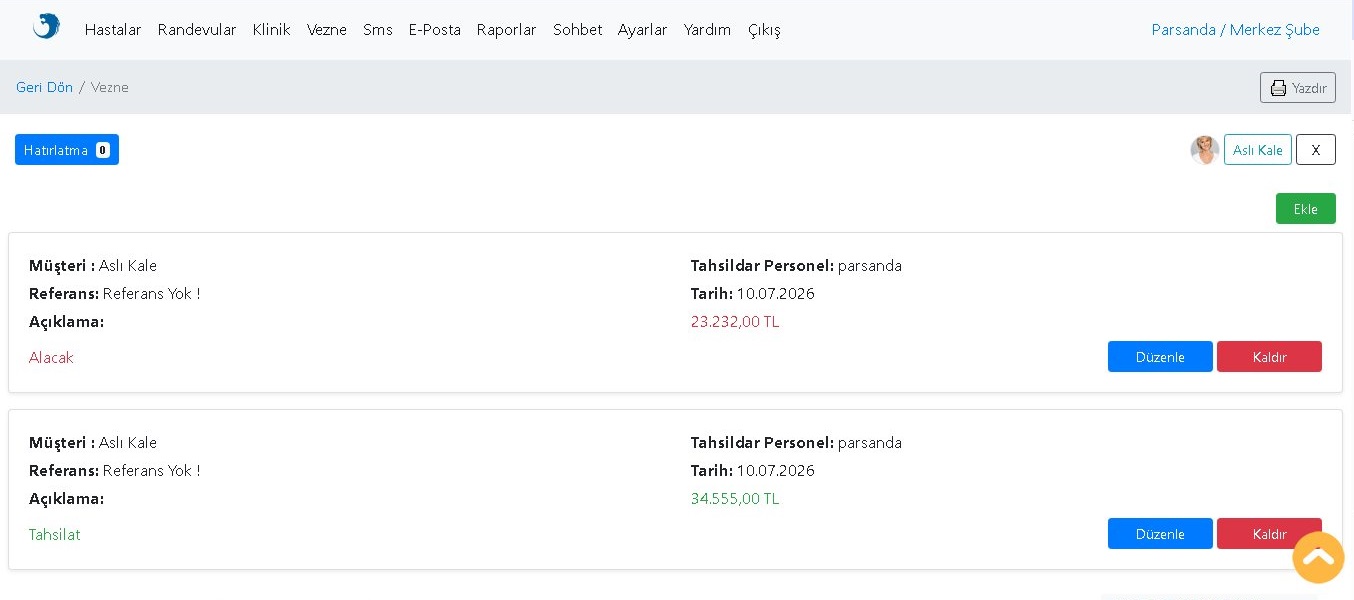
Task: Click the Parsanda logo icon
Action: click(x=46, y=26)
